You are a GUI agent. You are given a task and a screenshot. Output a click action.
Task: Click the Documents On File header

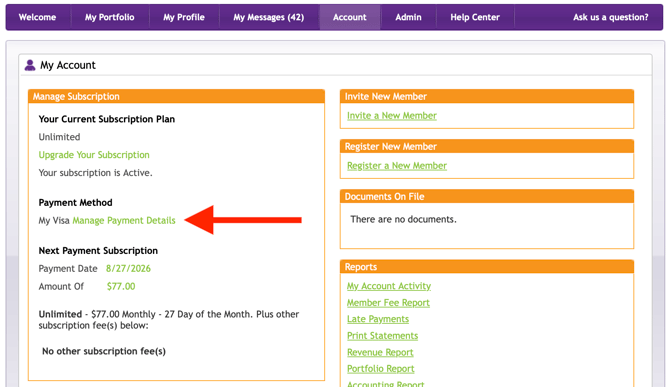click(x=487, y=196)
